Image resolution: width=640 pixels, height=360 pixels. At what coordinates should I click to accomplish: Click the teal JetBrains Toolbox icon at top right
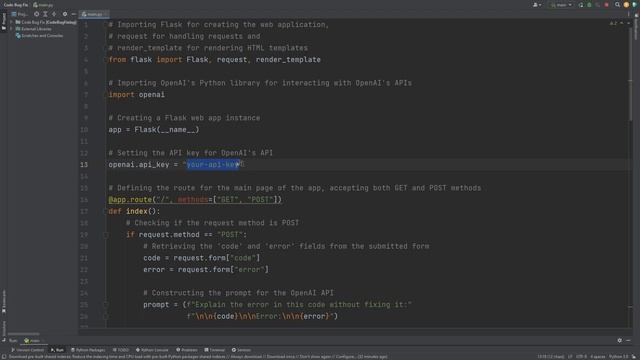[x=635, y=5]
